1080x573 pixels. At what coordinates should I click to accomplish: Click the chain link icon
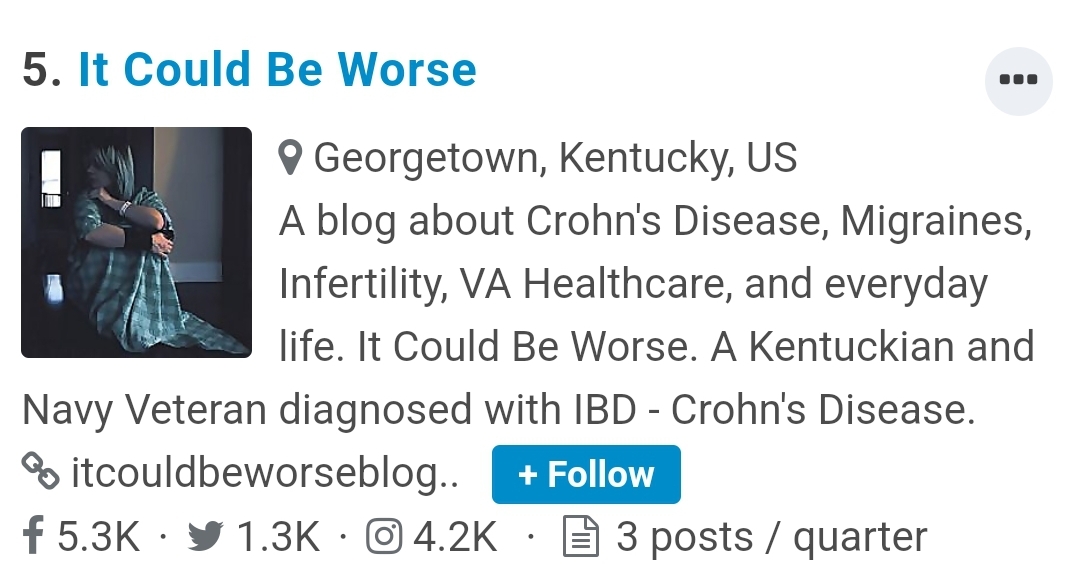click(x=39, y=473)
